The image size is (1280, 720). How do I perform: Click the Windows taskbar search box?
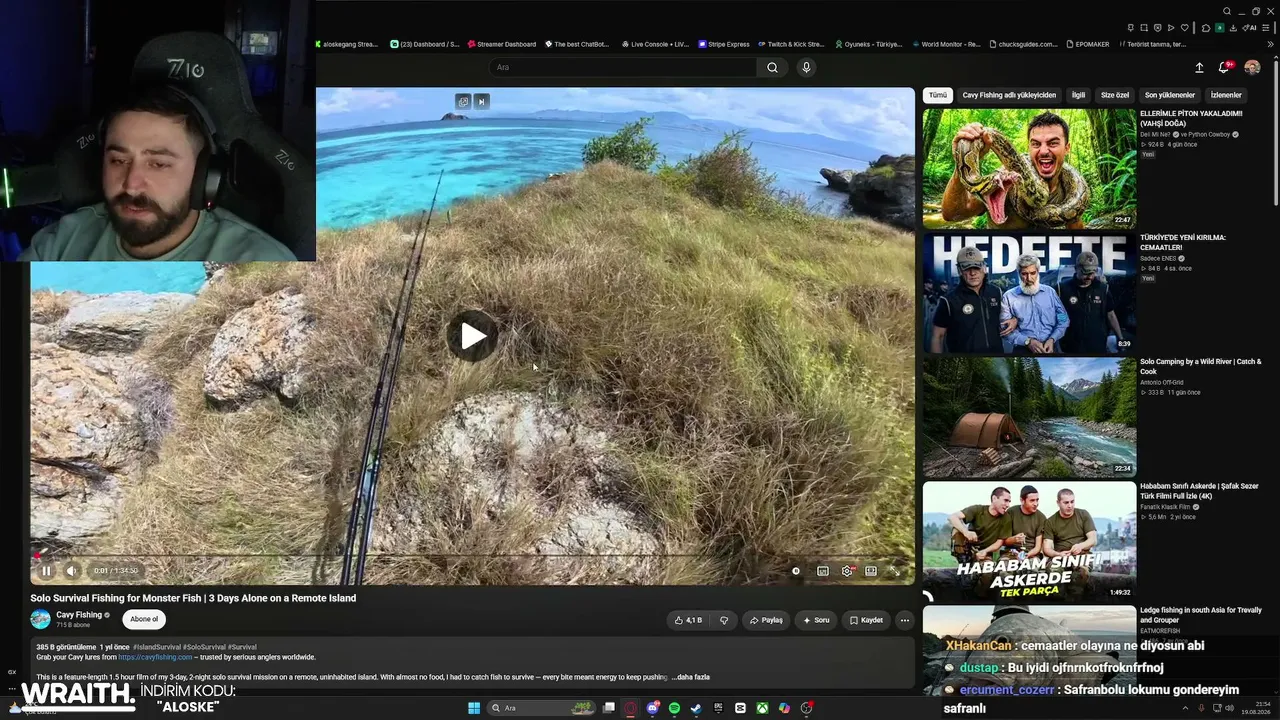(540, 708)
